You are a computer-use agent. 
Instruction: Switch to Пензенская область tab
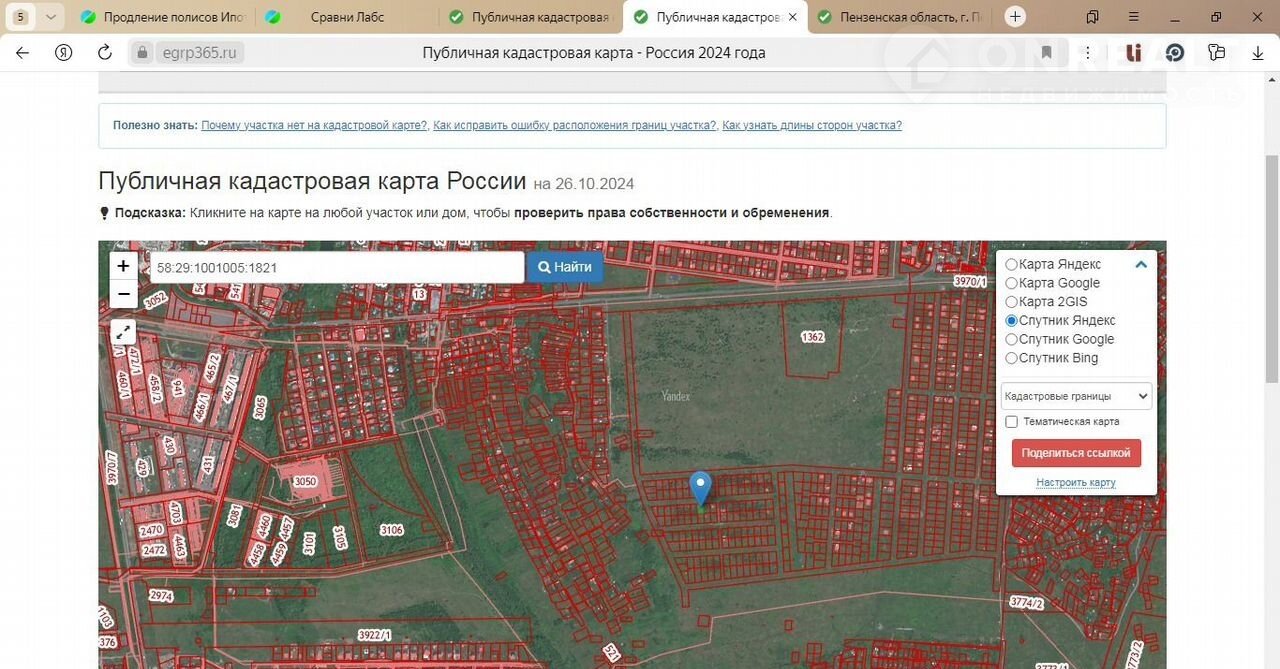coord(901,17)
